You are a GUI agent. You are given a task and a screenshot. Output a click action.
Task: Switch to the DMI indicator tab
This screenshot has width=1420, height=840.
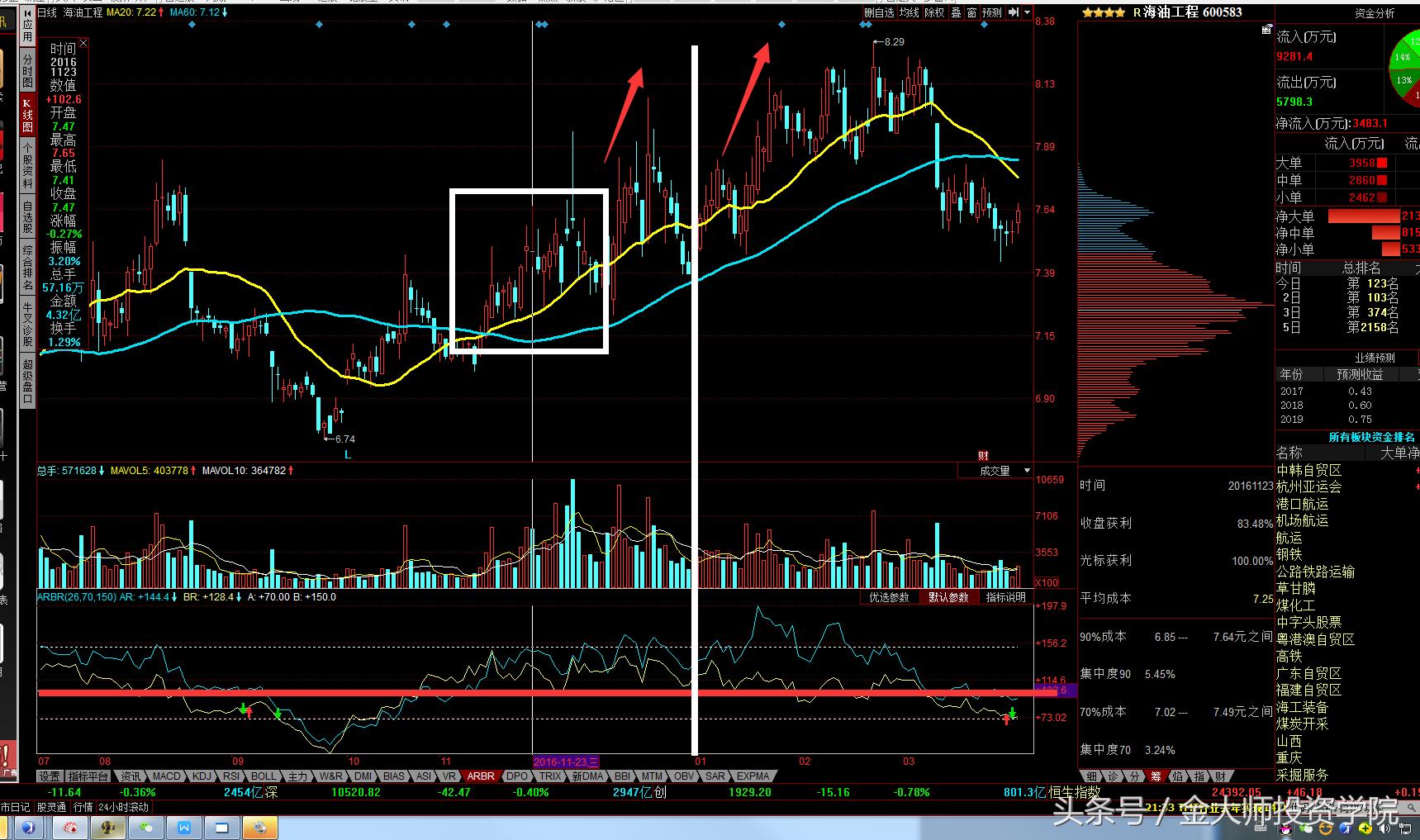(363, 776)
